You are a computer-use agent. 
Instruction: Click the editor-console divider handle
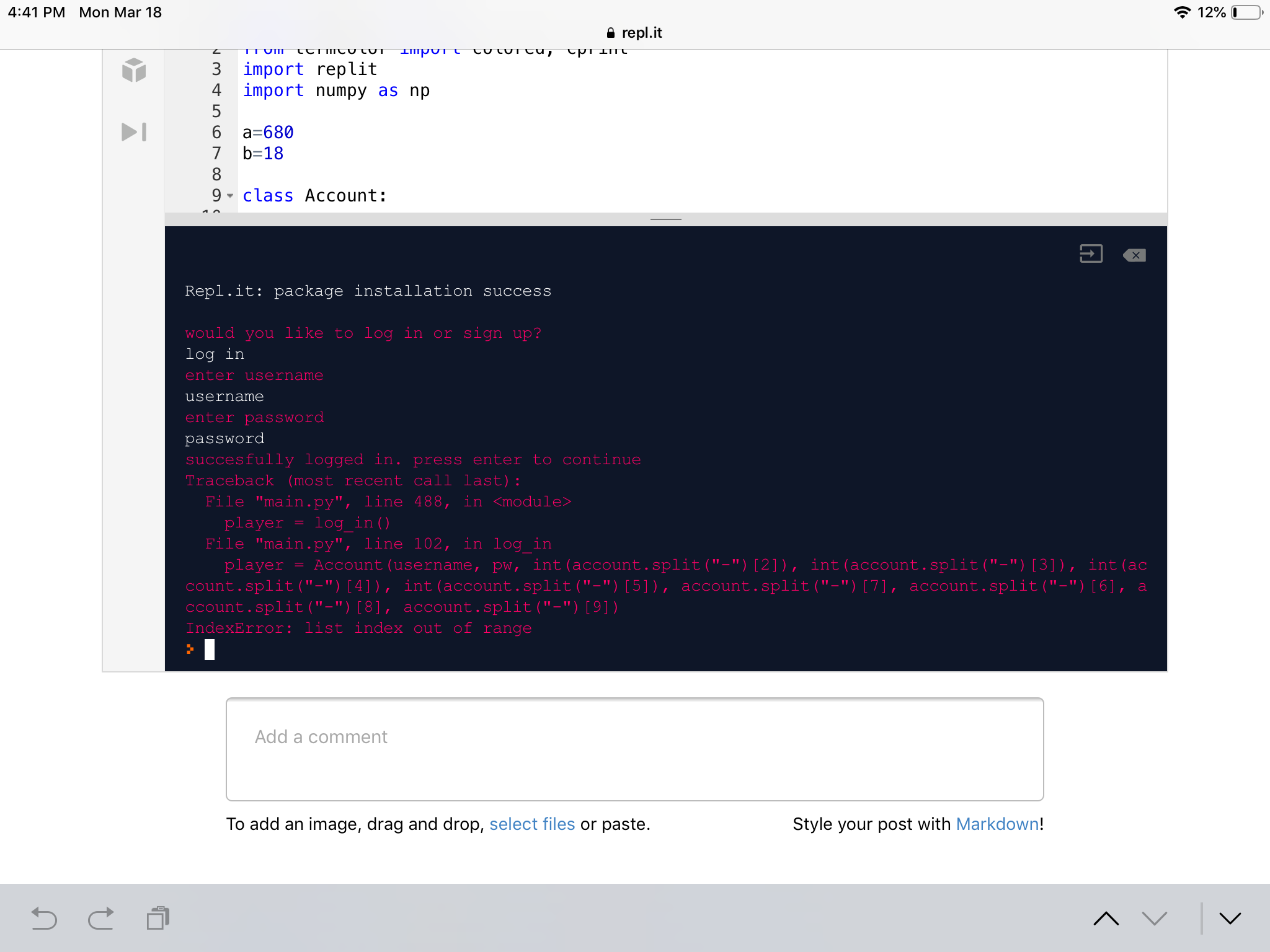(x=666, y=219)
